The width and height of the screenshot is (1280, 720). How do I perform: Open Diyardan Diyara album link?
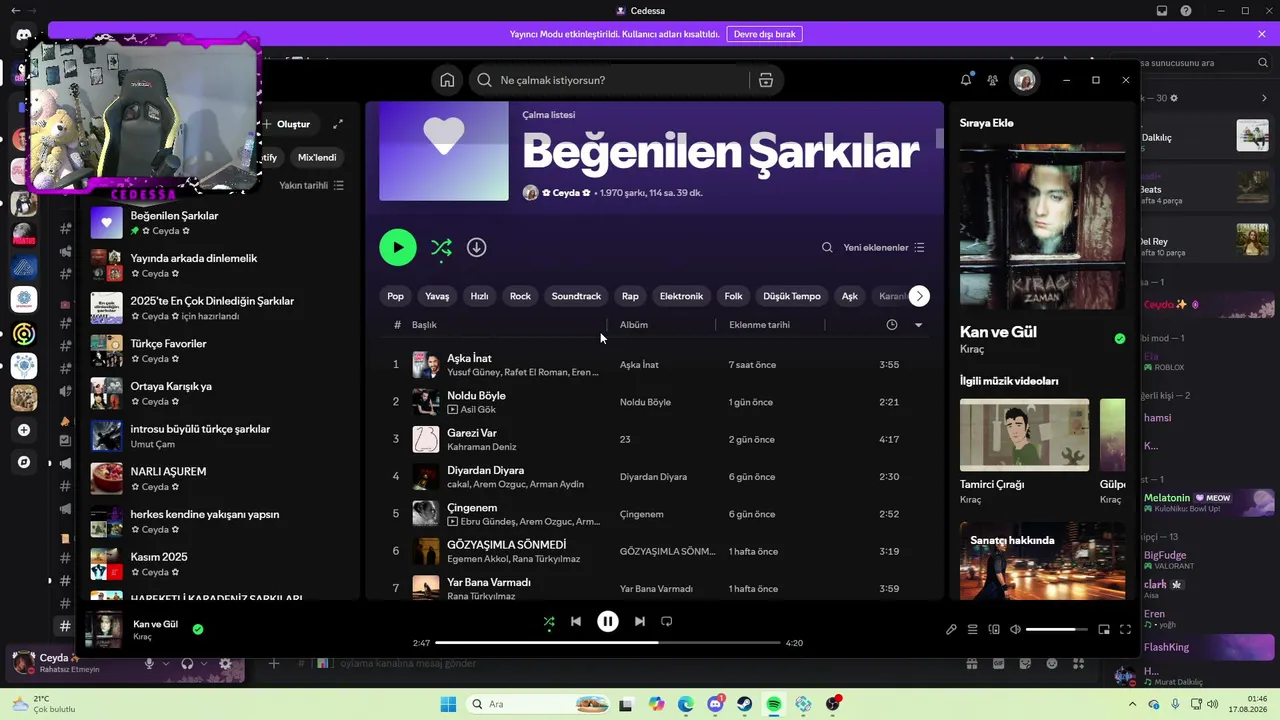653,477
